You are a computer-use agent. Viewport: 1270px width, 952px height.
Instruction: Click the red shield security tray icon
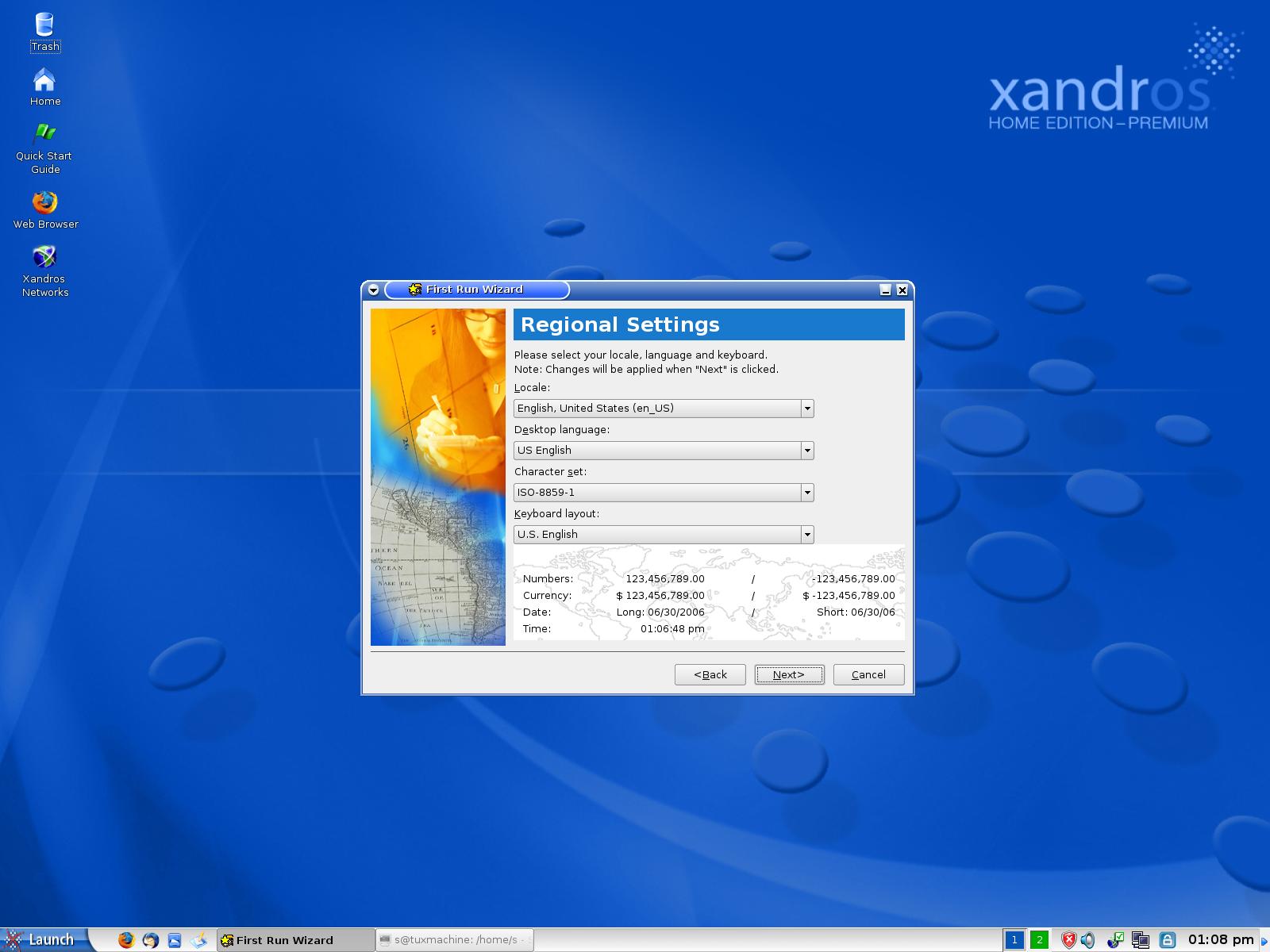click(x=1069, y=940)
